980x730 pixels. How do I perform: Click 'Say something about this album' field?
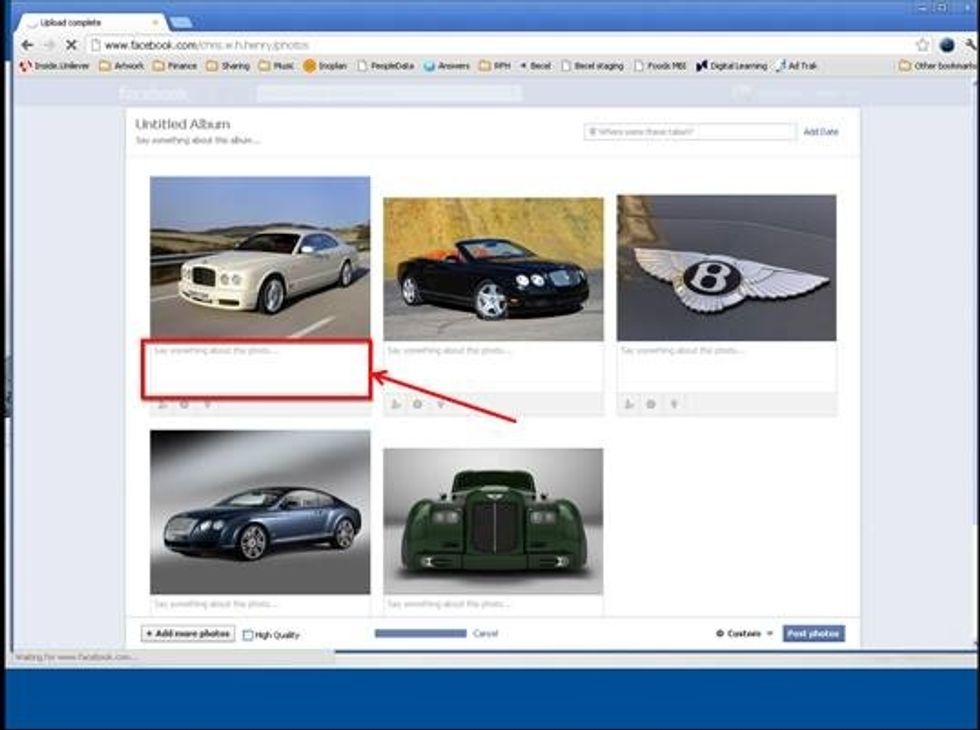[x=198, y=141]
